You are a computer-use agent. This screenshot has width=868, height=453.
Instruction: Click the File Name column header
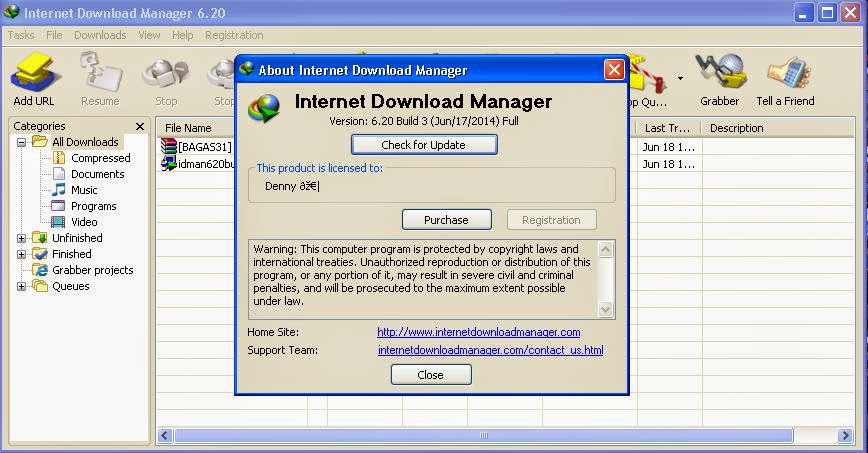tap(188, 128)
